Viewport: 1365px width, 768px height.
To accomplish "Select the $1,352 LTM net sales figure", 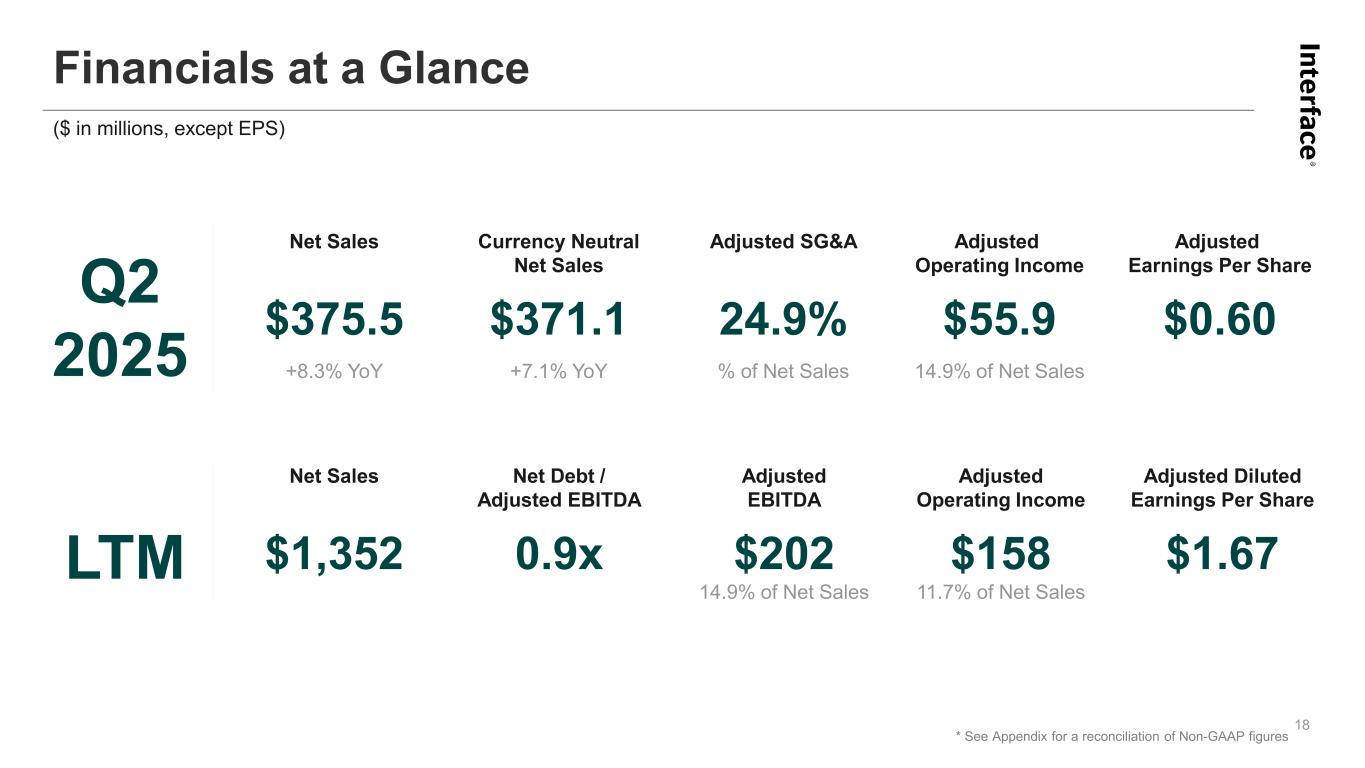I will pyautogui.click(x=334, y=553).
